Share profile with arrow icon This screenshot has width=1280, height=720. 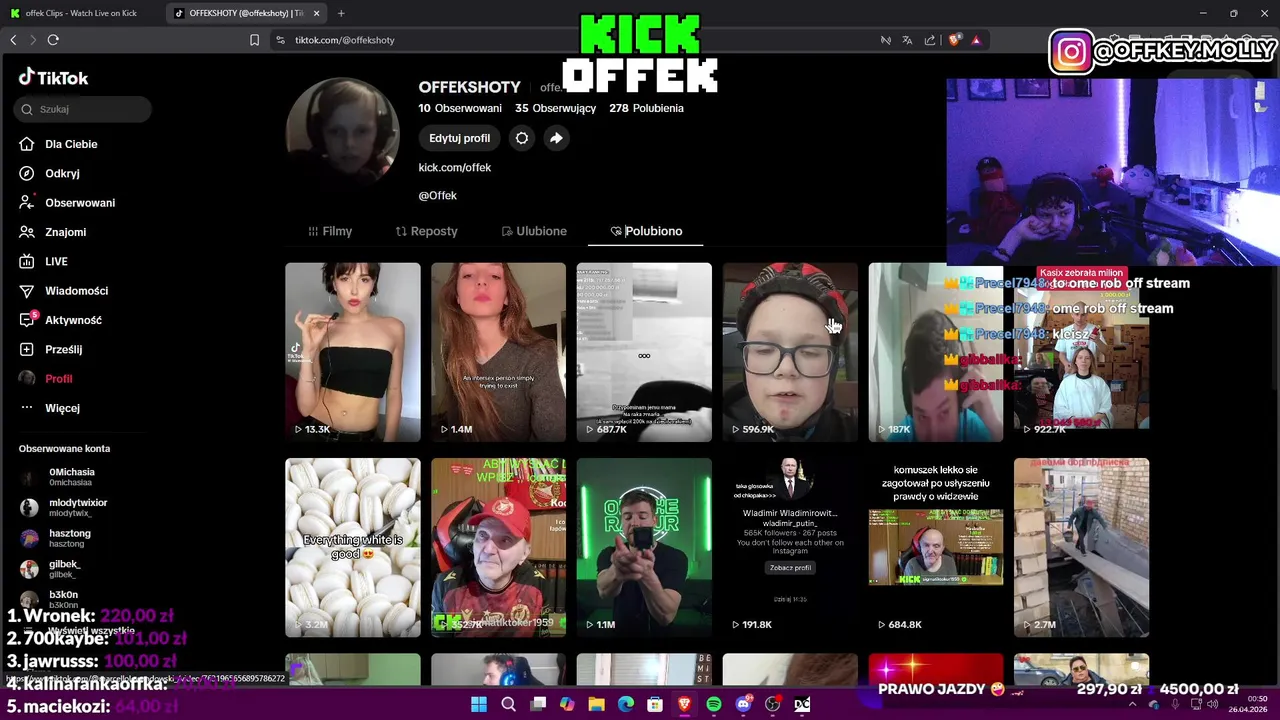[556, 138]
